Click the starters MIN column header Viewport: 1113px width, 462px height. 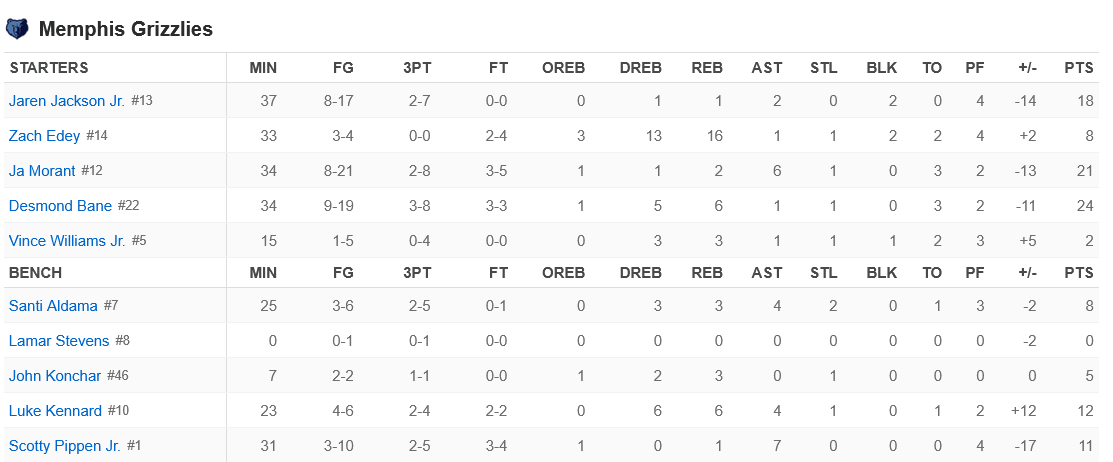click(264, 68)
